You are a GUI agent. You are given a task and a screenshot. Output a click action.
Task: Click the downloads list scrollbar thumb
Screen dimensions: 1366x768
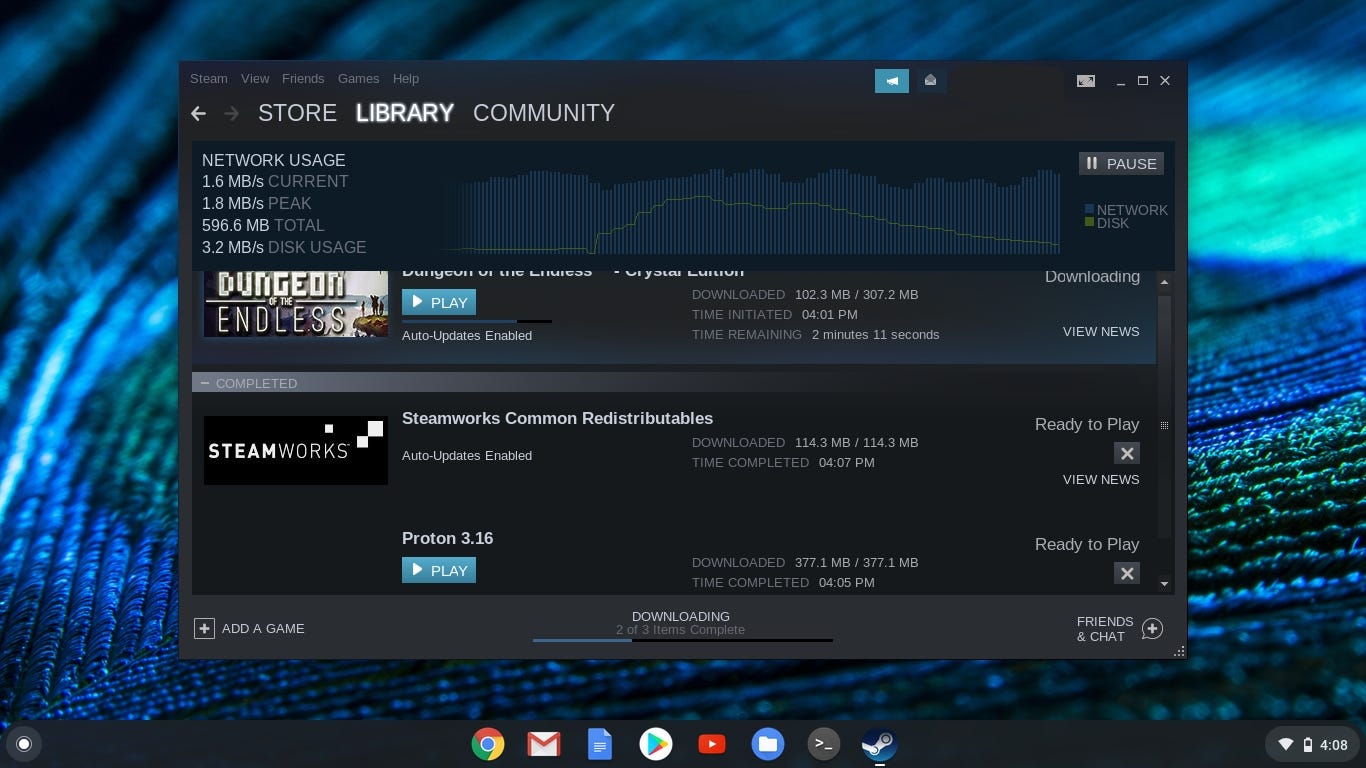tap(1164, 415)
